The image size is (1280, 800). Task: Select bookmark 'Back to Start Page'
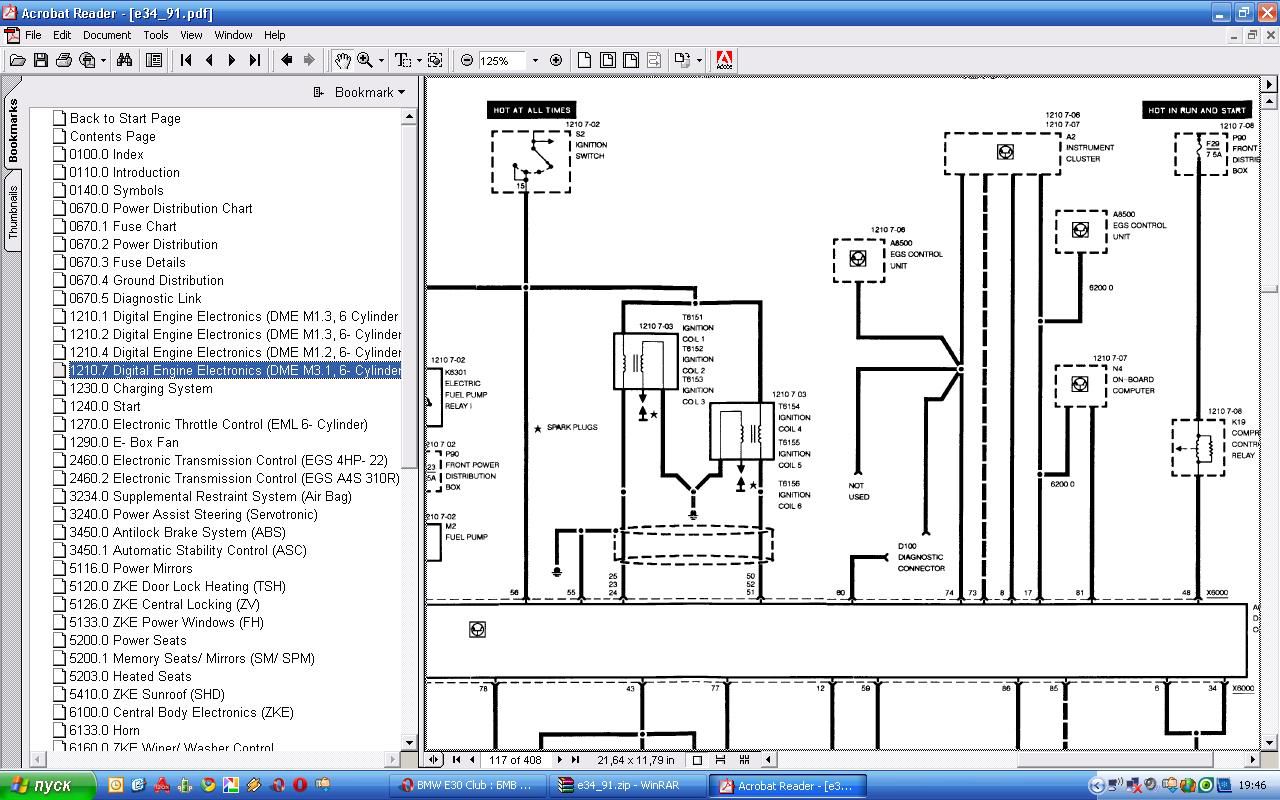click(125, 118)
